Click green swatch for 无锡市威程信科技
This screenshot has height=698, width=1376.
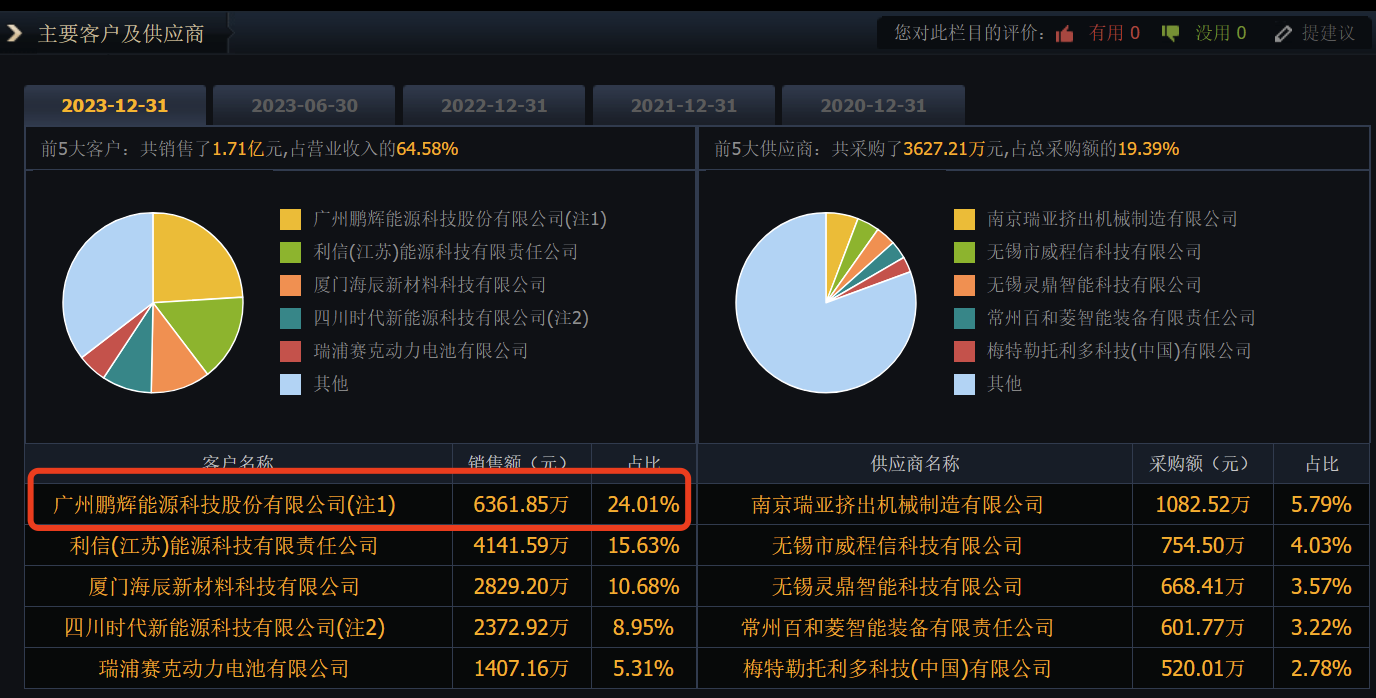point(965,252)
